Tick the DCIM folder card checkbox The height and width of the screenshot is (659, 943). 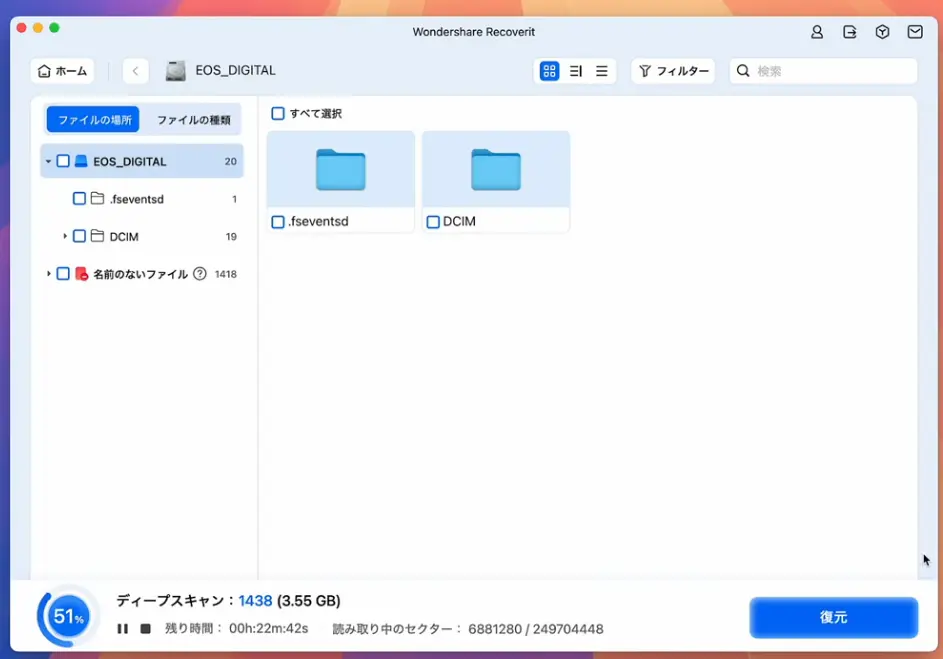click(x=433, y=222)
